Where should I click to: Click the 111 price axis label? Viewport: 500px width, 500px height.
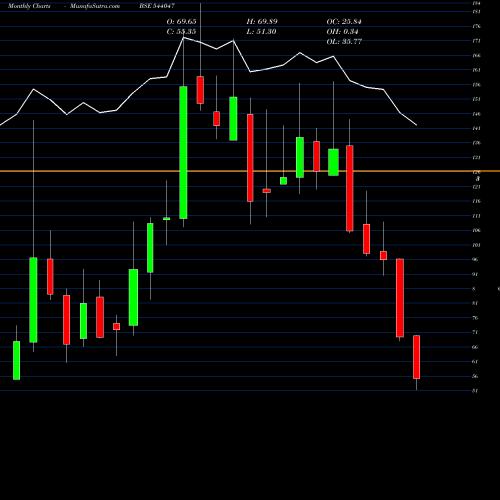[476, 216]
